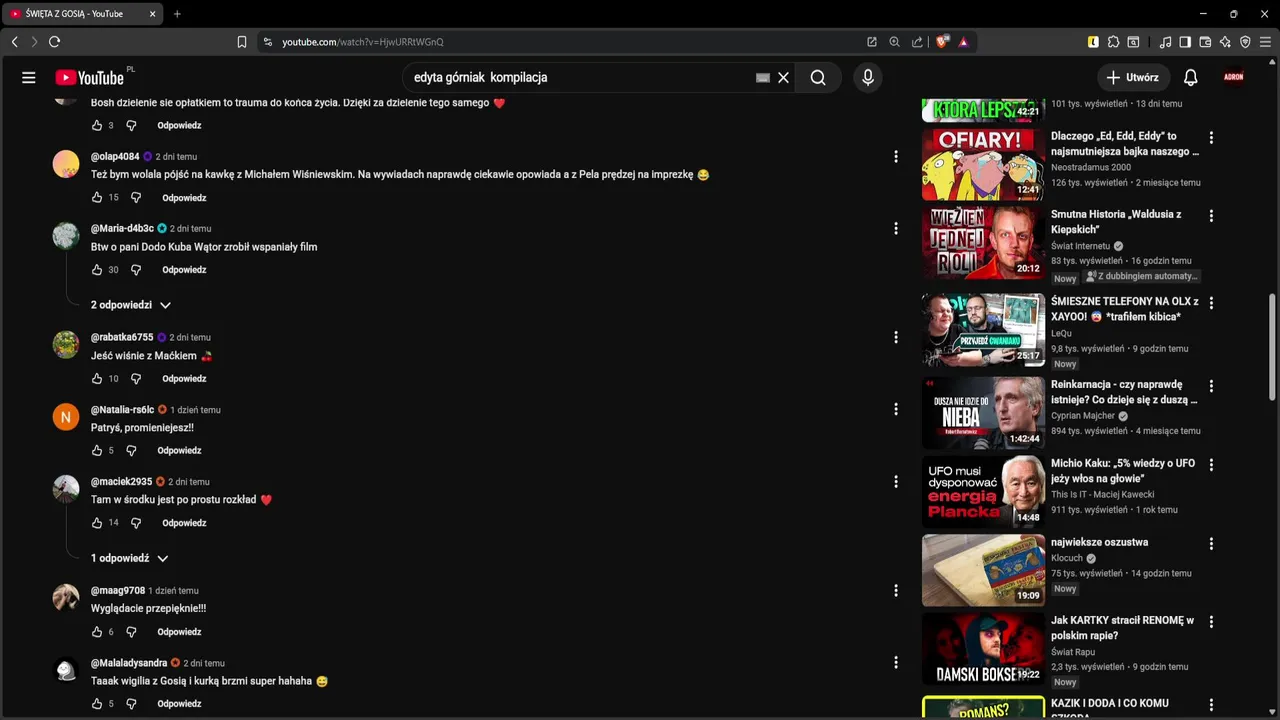Toggle the browser sidebar panel icon
The height and width of the screenshot is (720, 1280).
point(1185,42)
